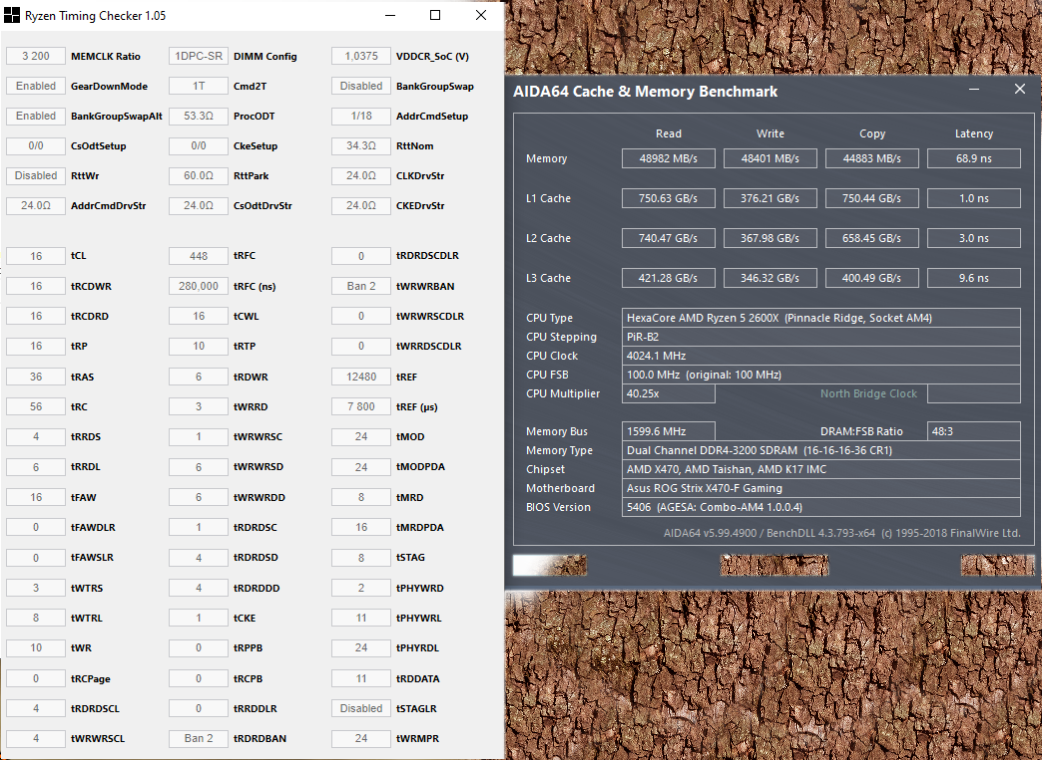This screenshot has width=1042, height=760.
Task: Click the MEMCLK Ratio field showing 3 200
Action: click(x=36, y=56)
